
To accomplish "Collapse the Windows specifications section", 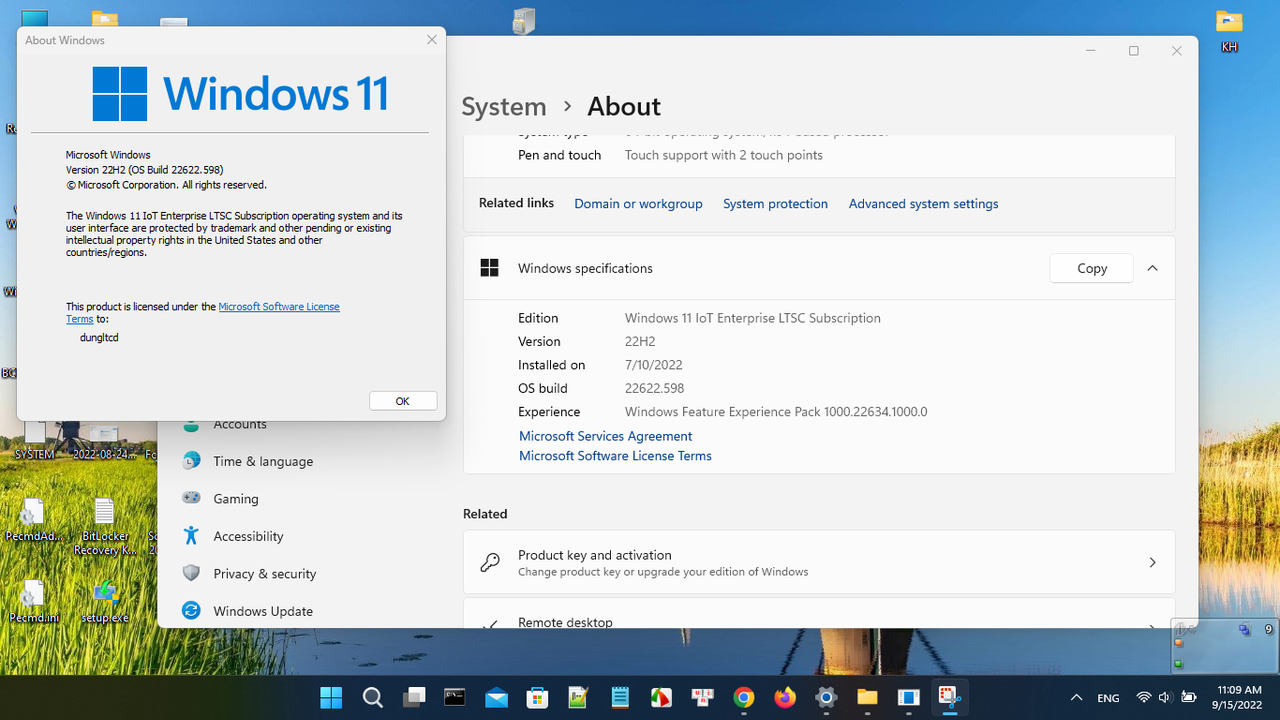I will [1152, 268].
